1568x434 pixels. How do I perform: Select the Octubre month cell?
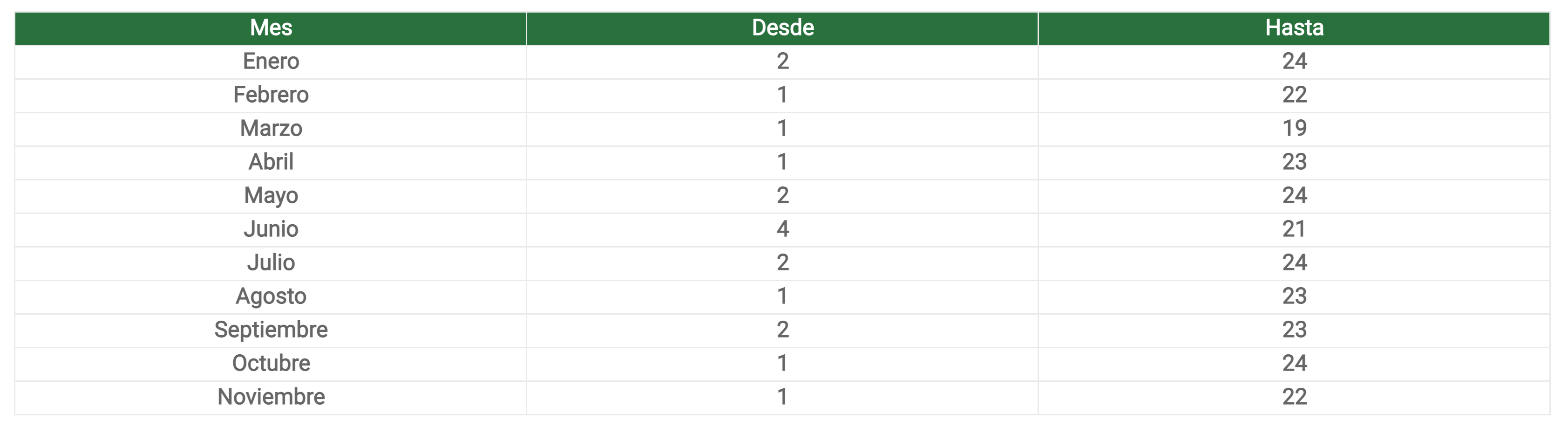pyautogui.click(x=271, y=363)
